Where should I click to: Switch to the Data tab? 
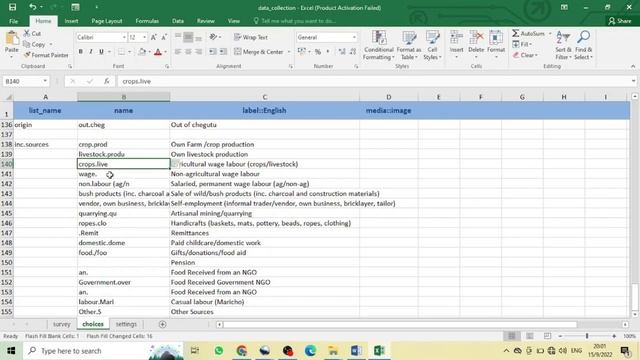coord(178,21)
